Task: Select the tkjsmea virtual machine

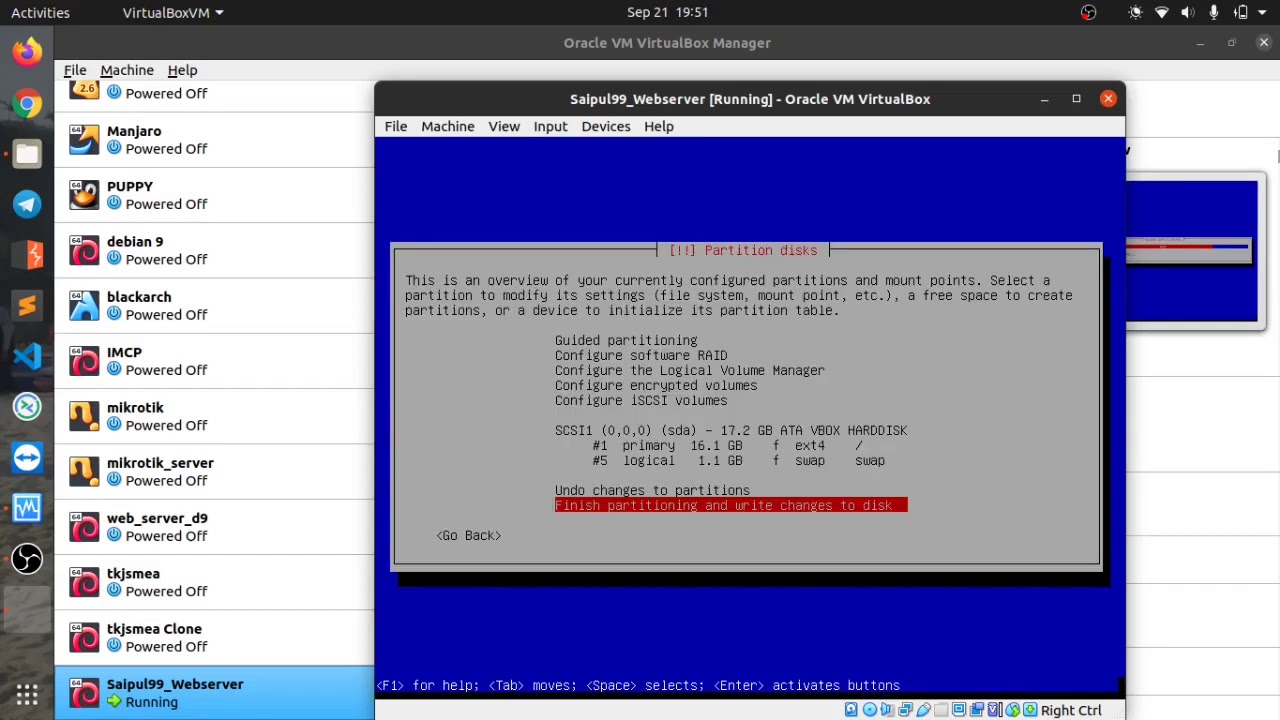Action: coord(215,582)
